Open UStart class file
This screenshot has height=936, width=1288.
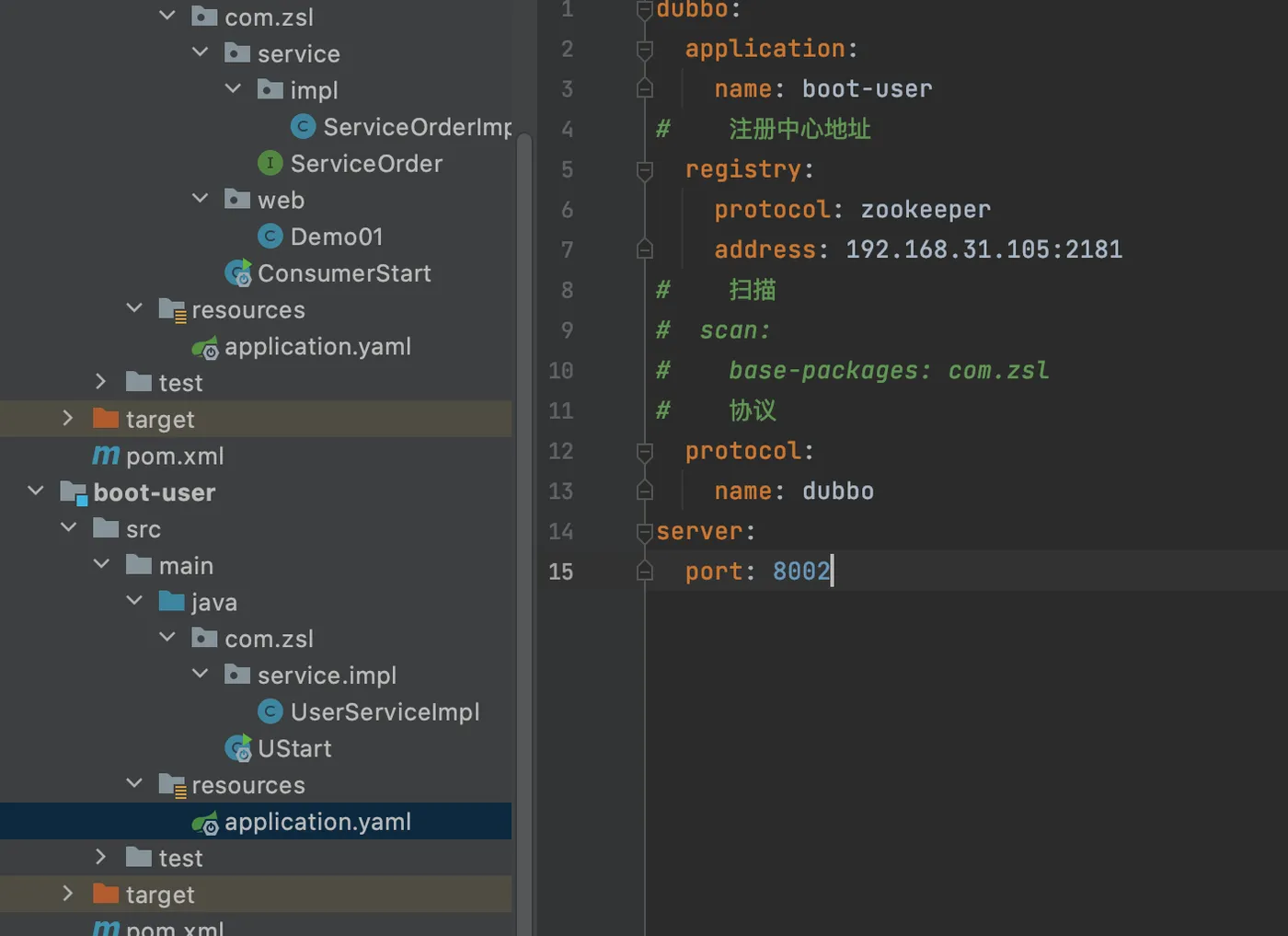coord(294,748)
